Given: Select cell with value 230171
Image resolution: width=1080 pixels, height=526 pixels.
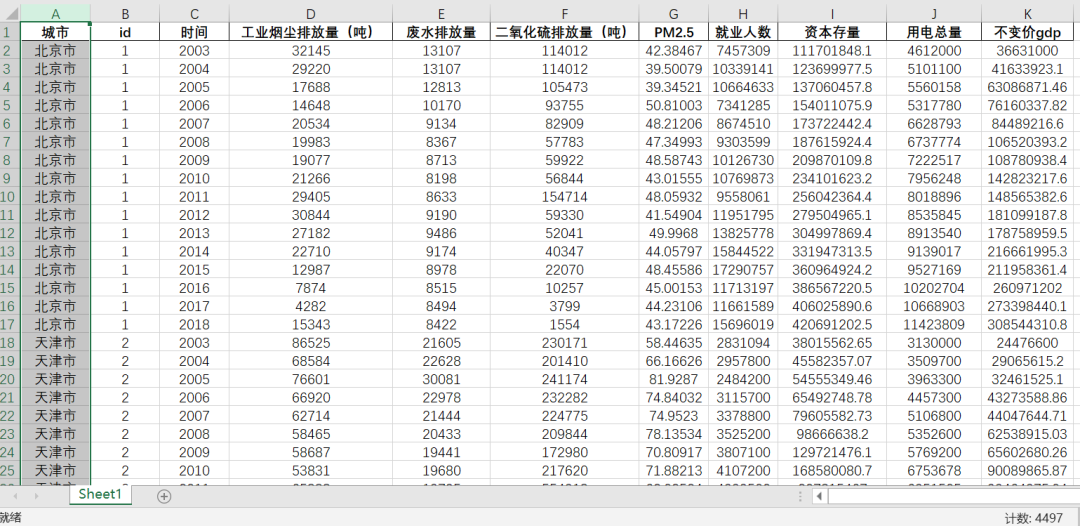Looking at the screenshot, I should 565,342.
